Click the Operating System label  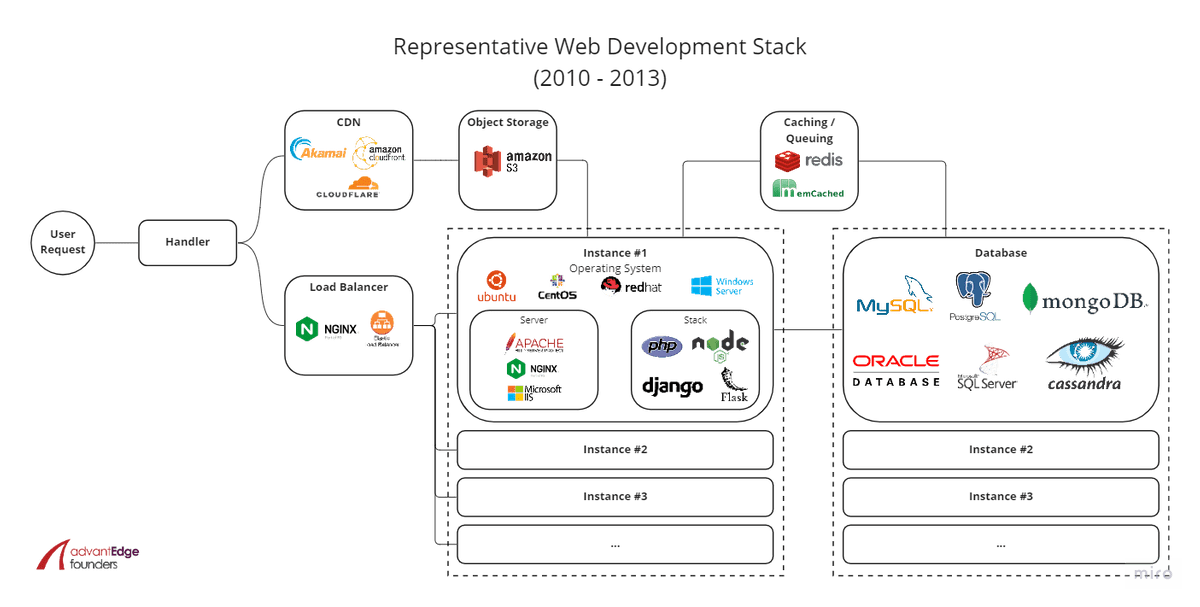point(615,268)
